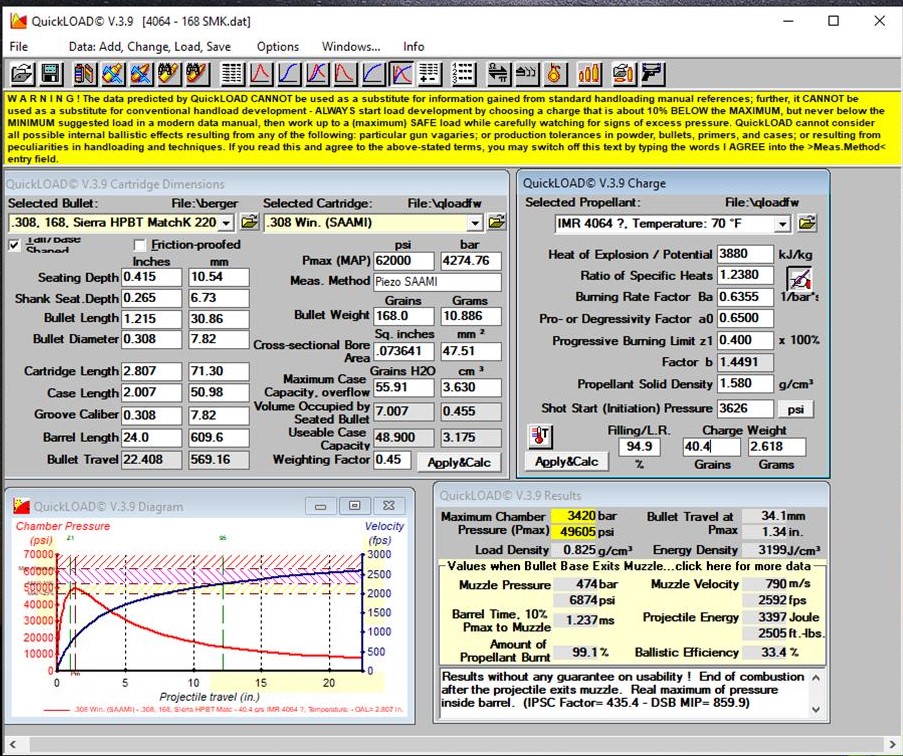Click the omega-pi unit conversion arrows icon

click(498, 74)
